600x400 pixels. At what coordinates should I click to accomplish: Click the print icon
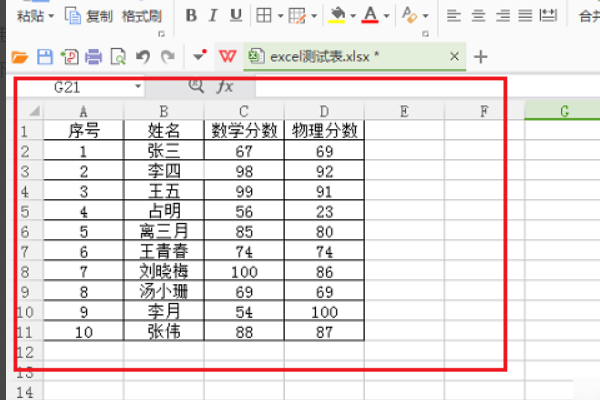pos(94,57)
